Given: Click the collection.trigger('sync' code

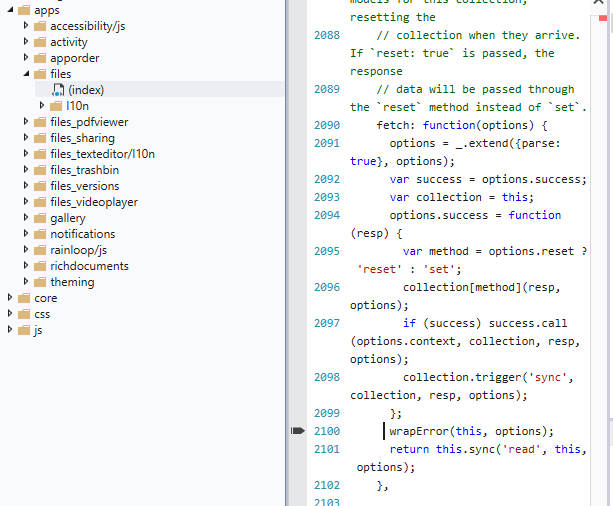Looking at the screenshot, I should point(488,377).
